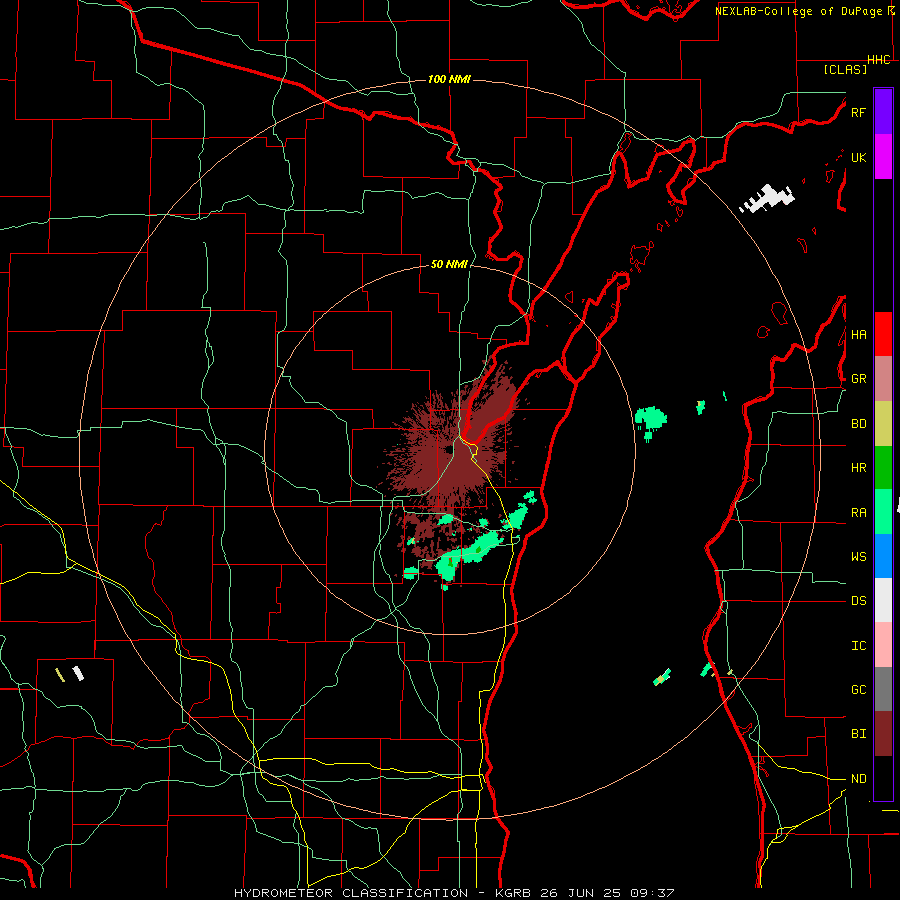
Task: Click the large rain echo south of the radar
Action: 468,557
